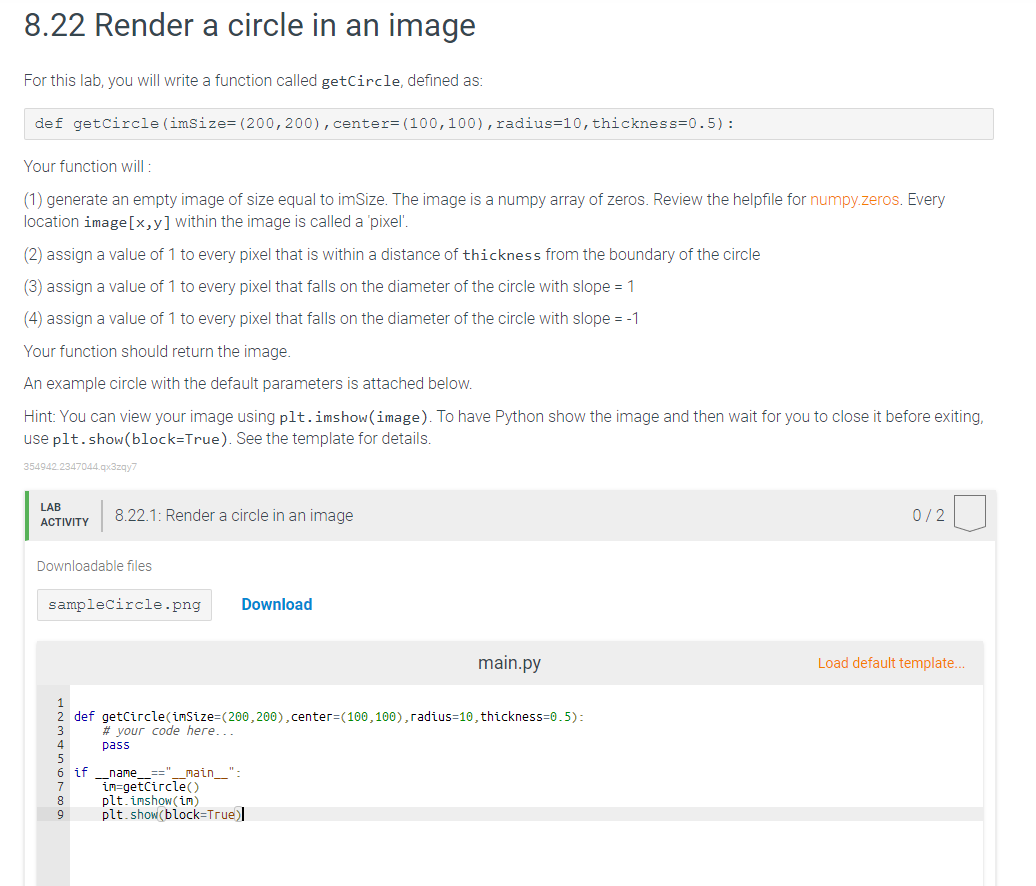Select the main.py file tab
1036x886 pixels.
(509, 662)
